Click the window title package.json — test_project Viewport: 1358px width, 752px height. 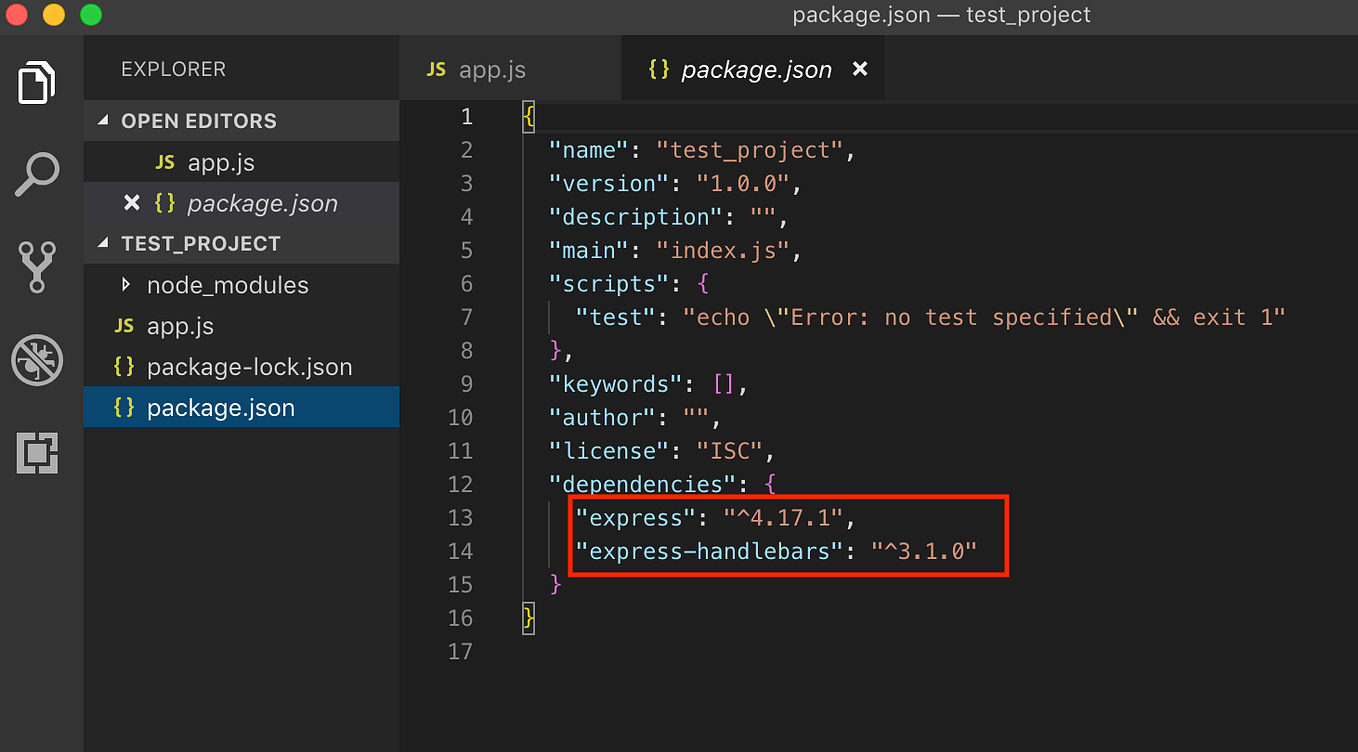click(x=941, y=15)
